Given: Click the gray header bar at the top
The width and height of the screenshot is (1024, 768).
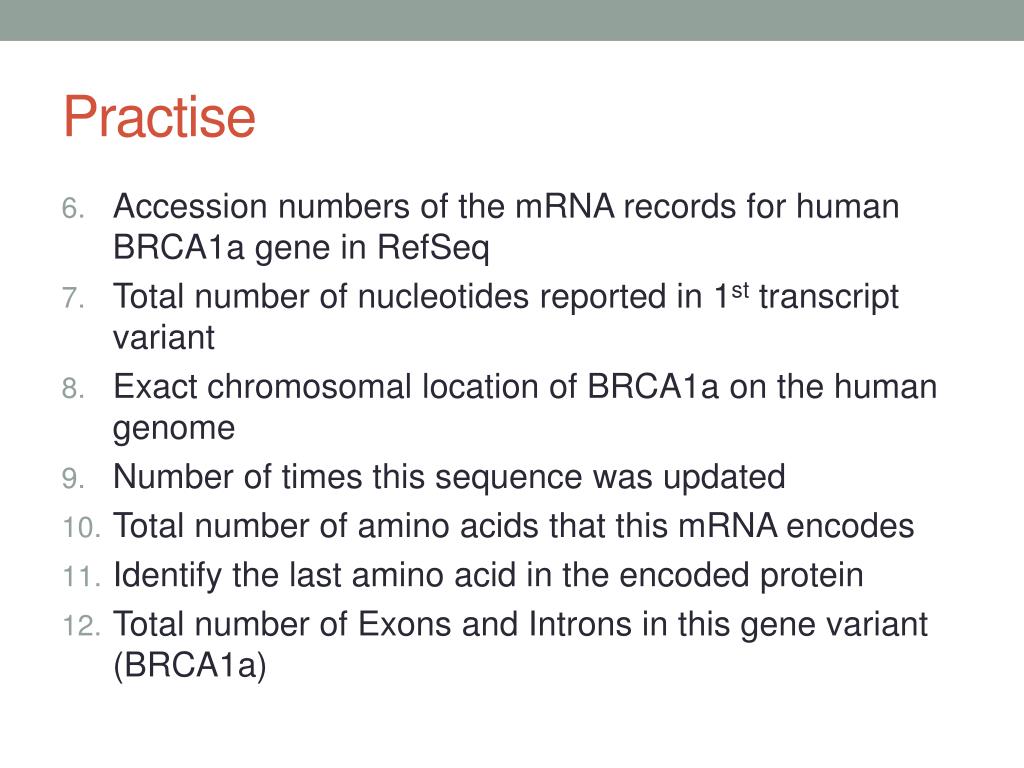Looking at the screenshot, I should [512, 20].
